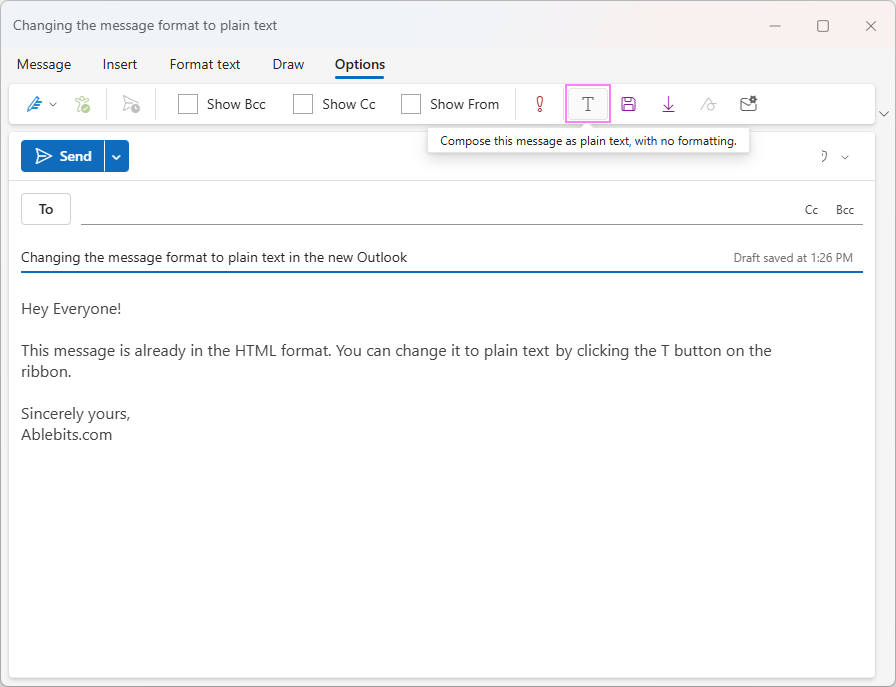Enable the Show Bcc checkbox

[187, 103]
